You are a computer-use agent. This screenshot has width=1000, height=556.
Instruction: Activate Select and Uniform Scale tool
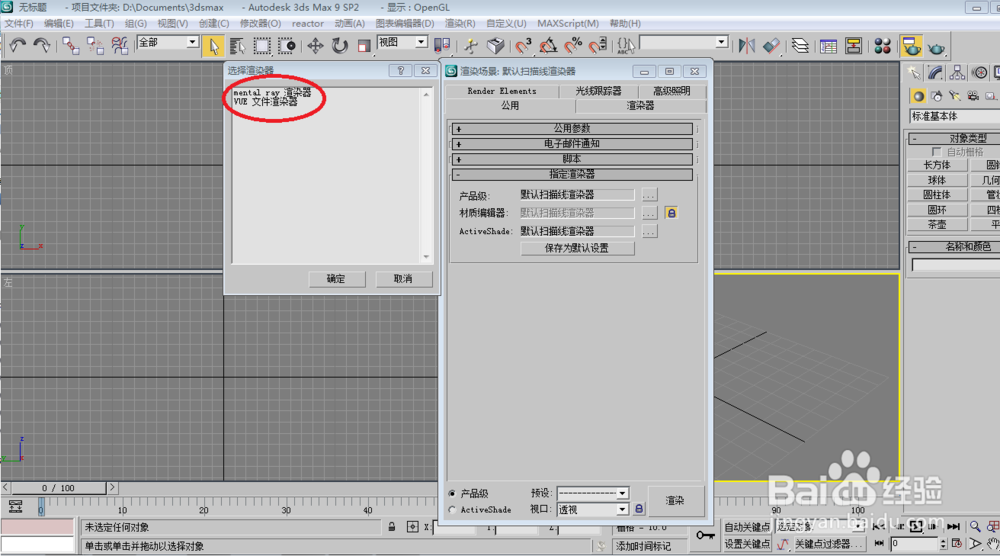pos(364,46)
